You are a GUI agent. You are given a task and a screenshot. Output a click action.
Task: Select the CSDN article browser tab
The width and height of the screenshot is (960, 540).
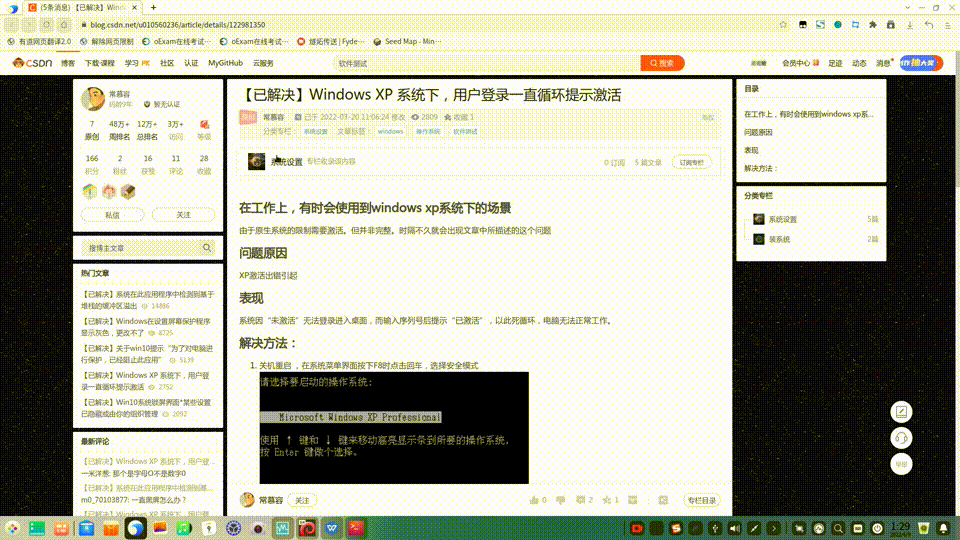click(x=83, y=7)
